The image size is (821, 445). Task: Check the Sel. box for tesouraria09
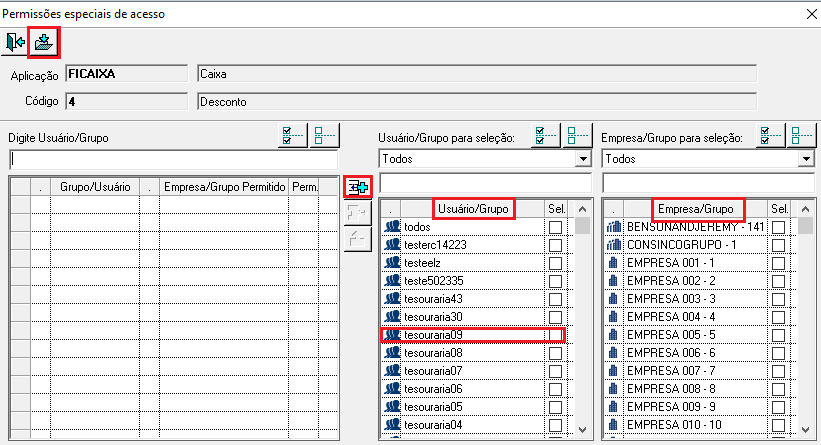click(556, 335)
